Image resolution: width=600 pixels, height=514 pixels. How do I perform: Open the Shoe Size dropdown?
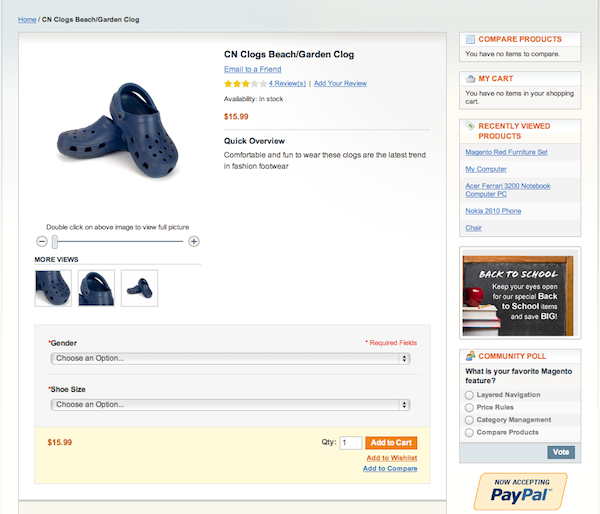pyautogui.click(x=230, y=405)
